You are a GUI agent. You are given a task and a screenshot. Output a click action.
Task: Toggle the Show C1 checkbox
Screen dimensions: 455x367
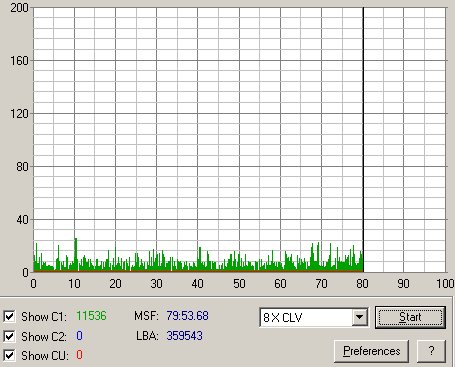tap(9, 316)
